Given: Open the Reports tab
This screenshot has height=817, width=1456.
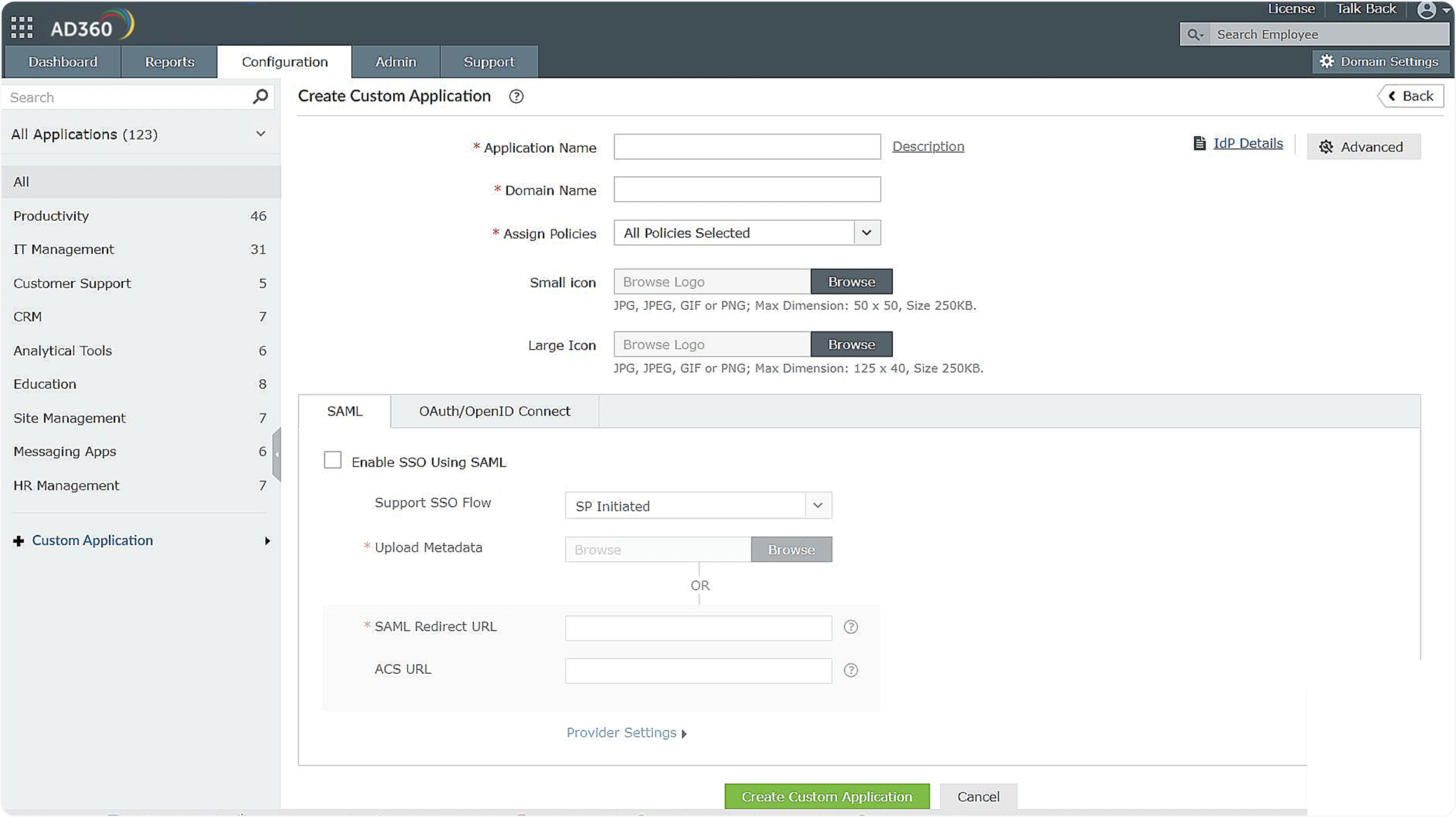Looking at the screenshot, I should click(x=169, y=62).
